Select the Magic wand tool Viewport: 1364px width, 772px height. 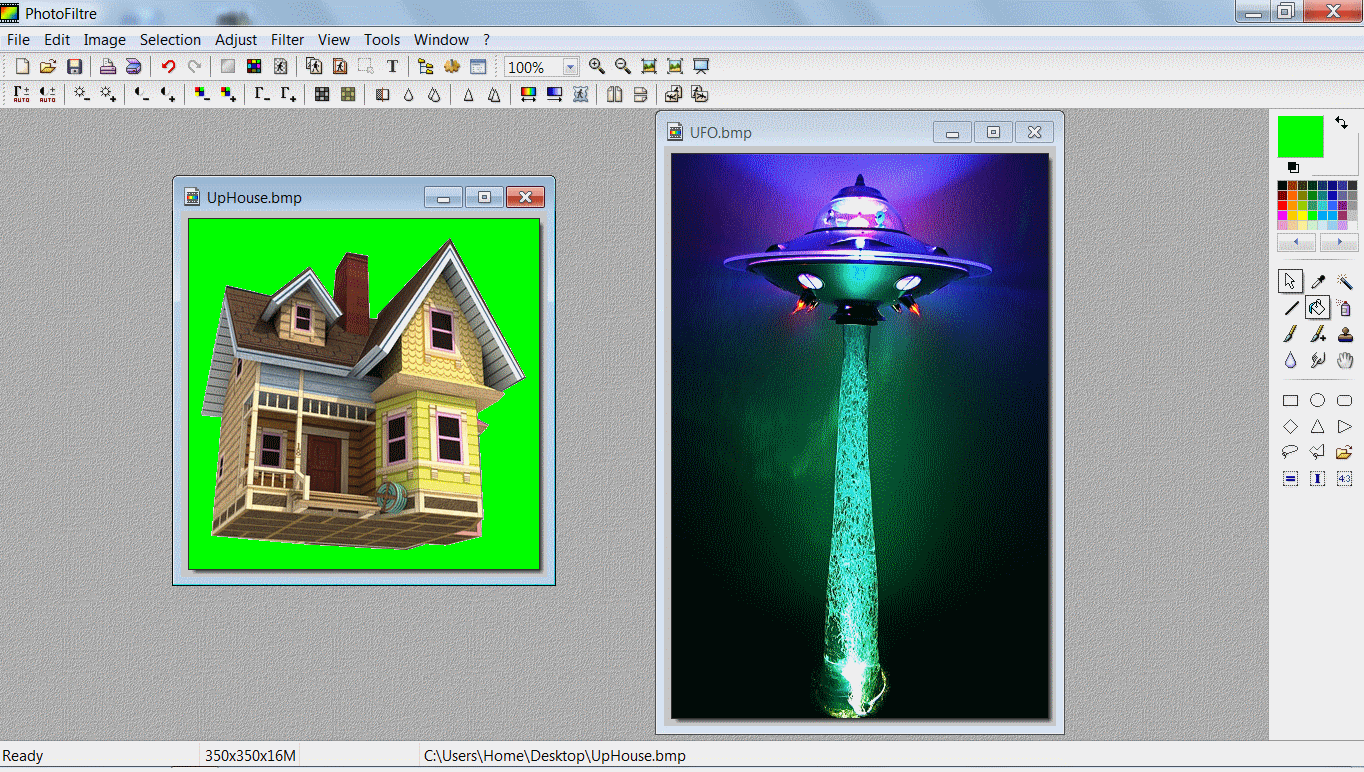coord(1345,282)
